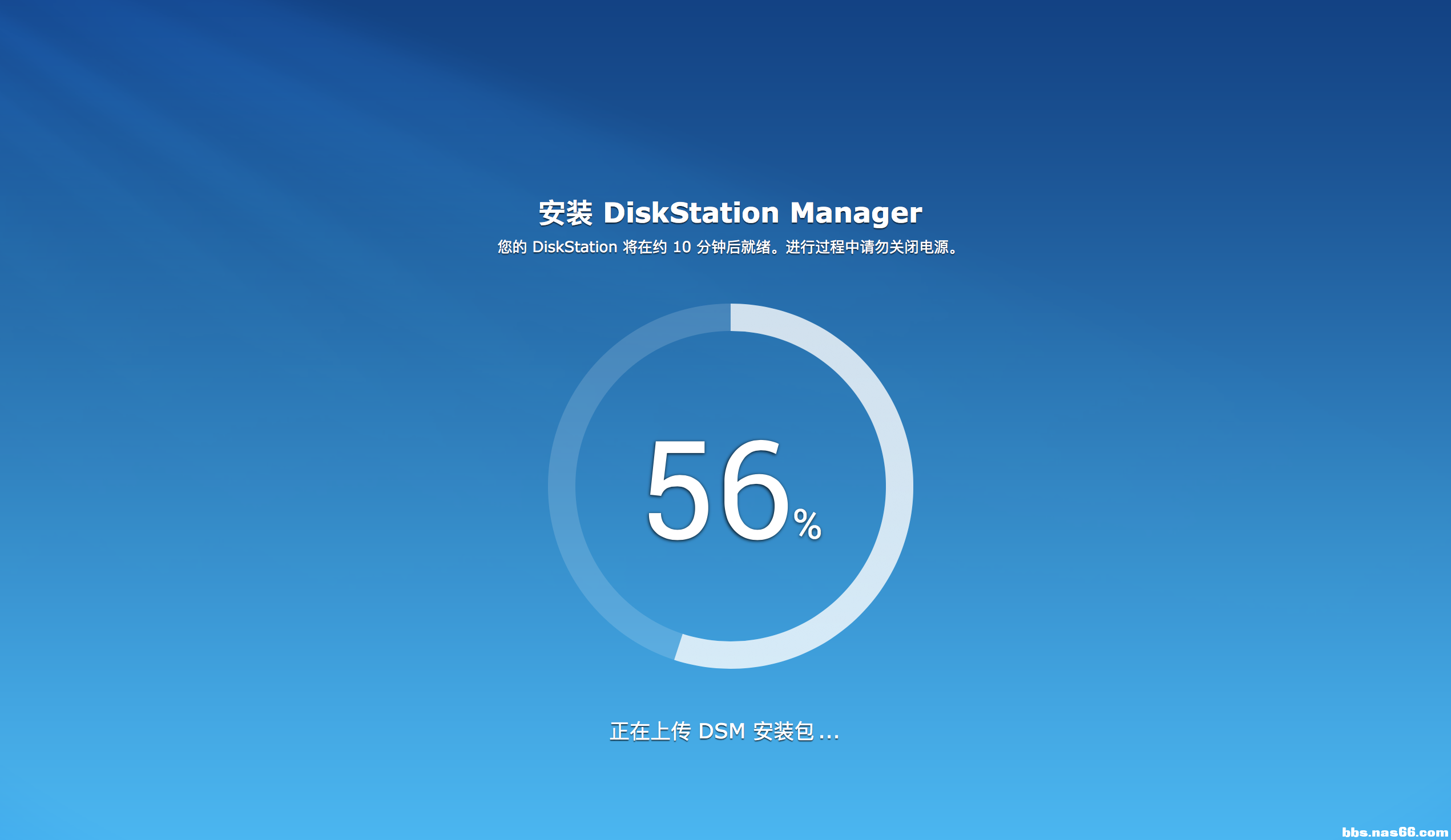The height and width of the screenshot is (840, 1451).
Task: Click the 56% progress number
Action: point(734,490)
